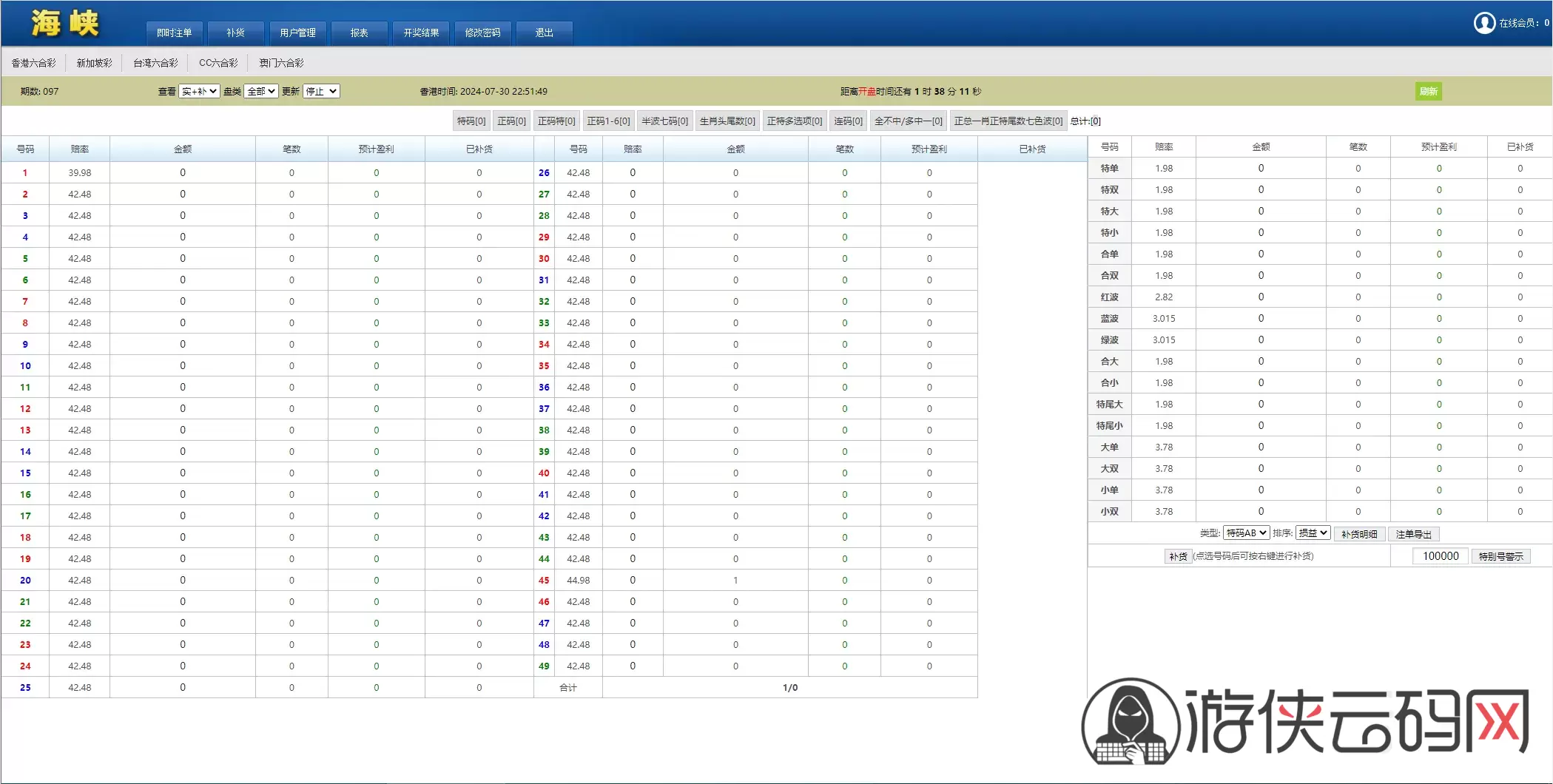Open the 排序 损益 dropdown
The image size is (1553, 784).
tap(1313, 533)
